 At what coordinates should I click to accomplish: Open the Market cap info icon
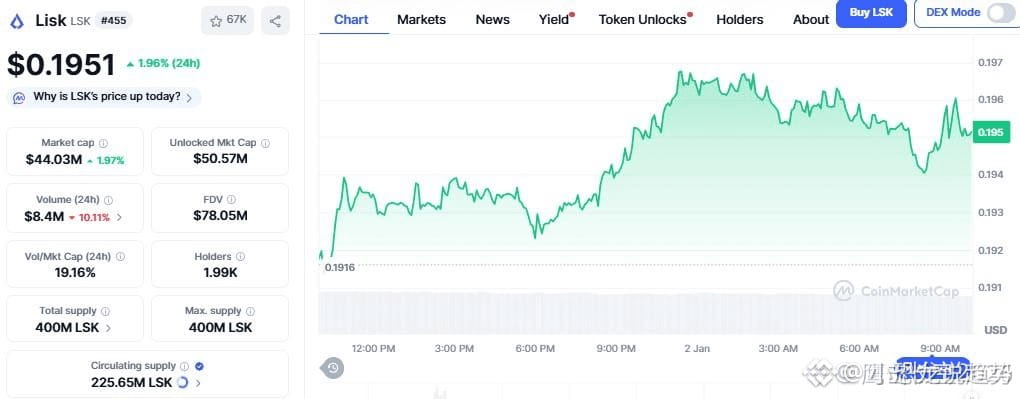(x=103, y=143)
